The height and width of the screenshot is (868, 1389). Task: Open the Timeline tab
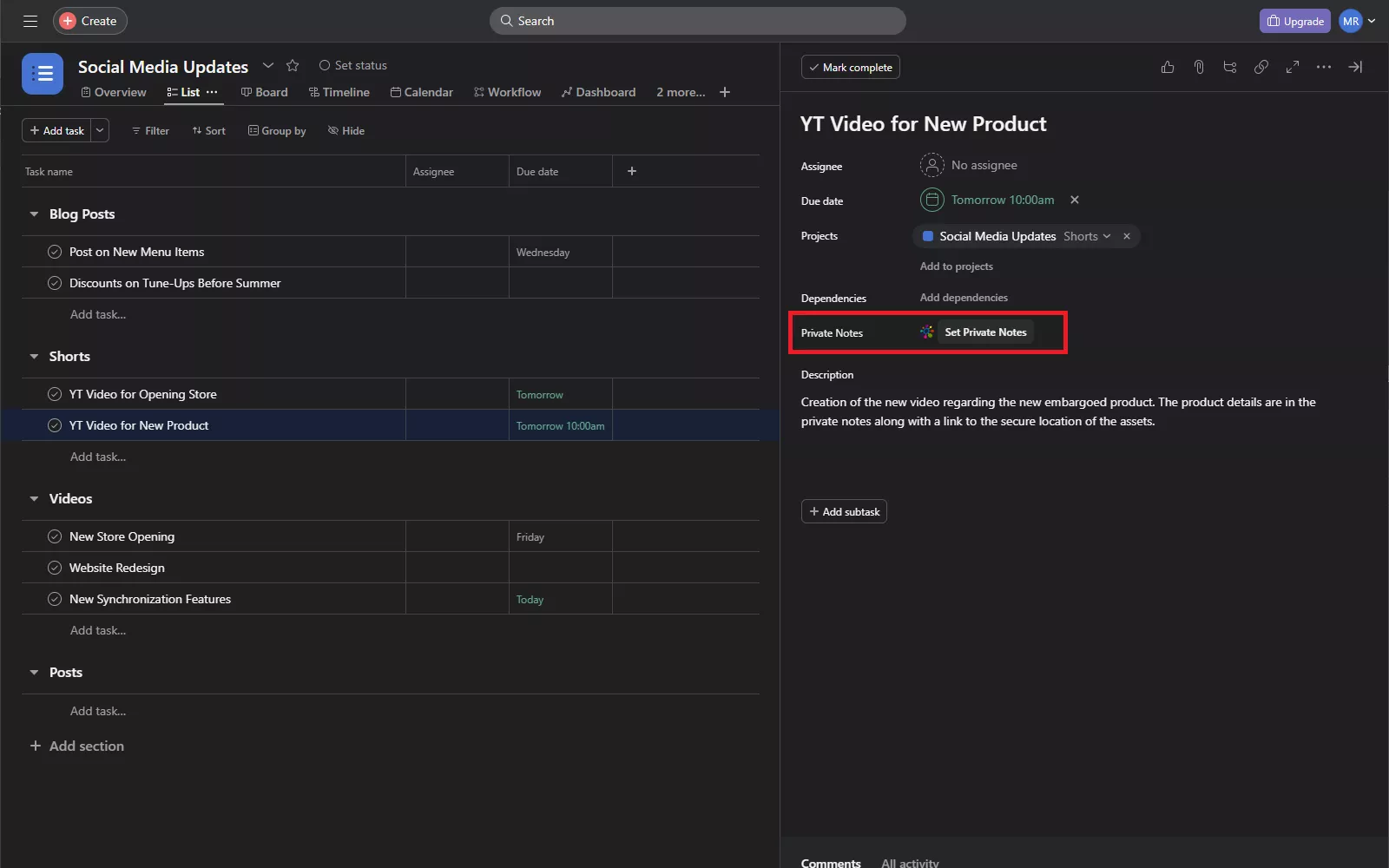[x=339, y=92]
